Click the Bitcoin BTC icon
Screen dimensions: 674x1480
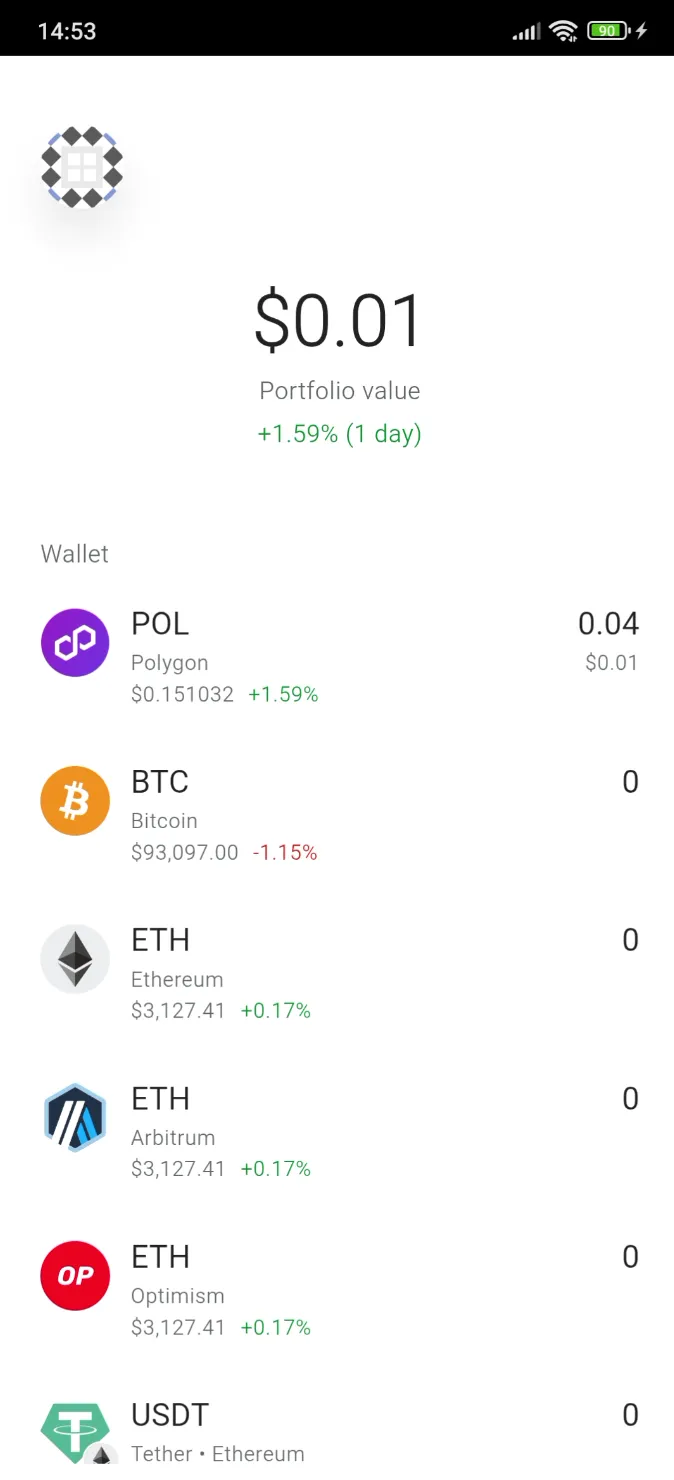tap(75, 800)
